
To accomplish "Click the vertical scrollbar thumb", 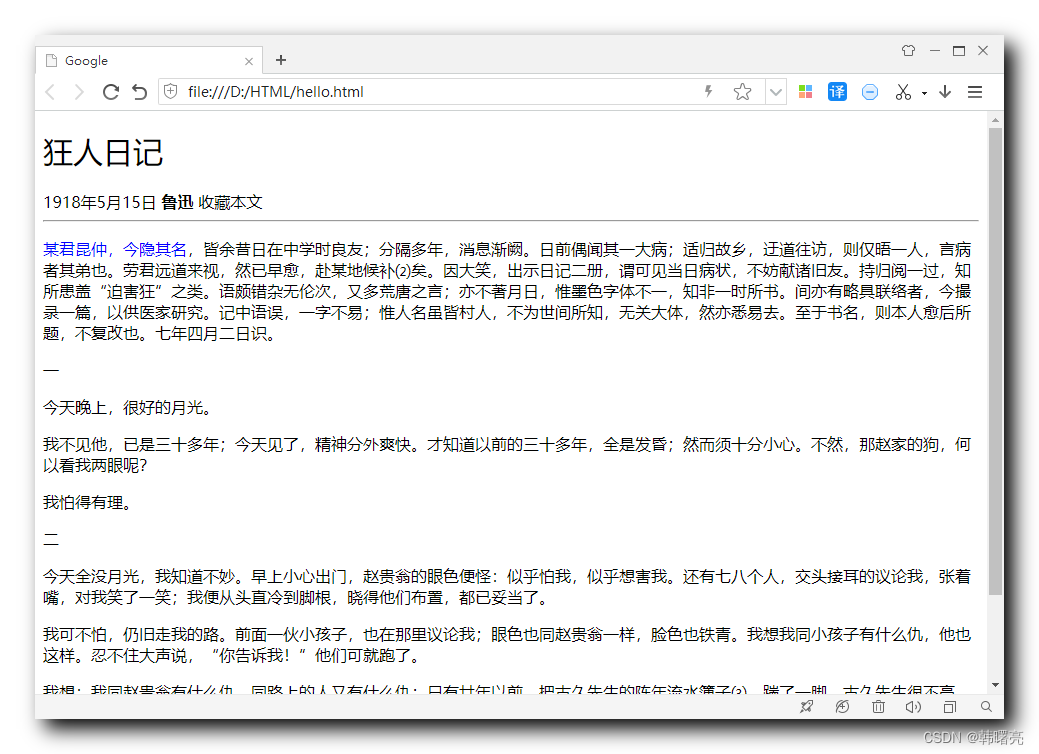I will coord(995,362).
